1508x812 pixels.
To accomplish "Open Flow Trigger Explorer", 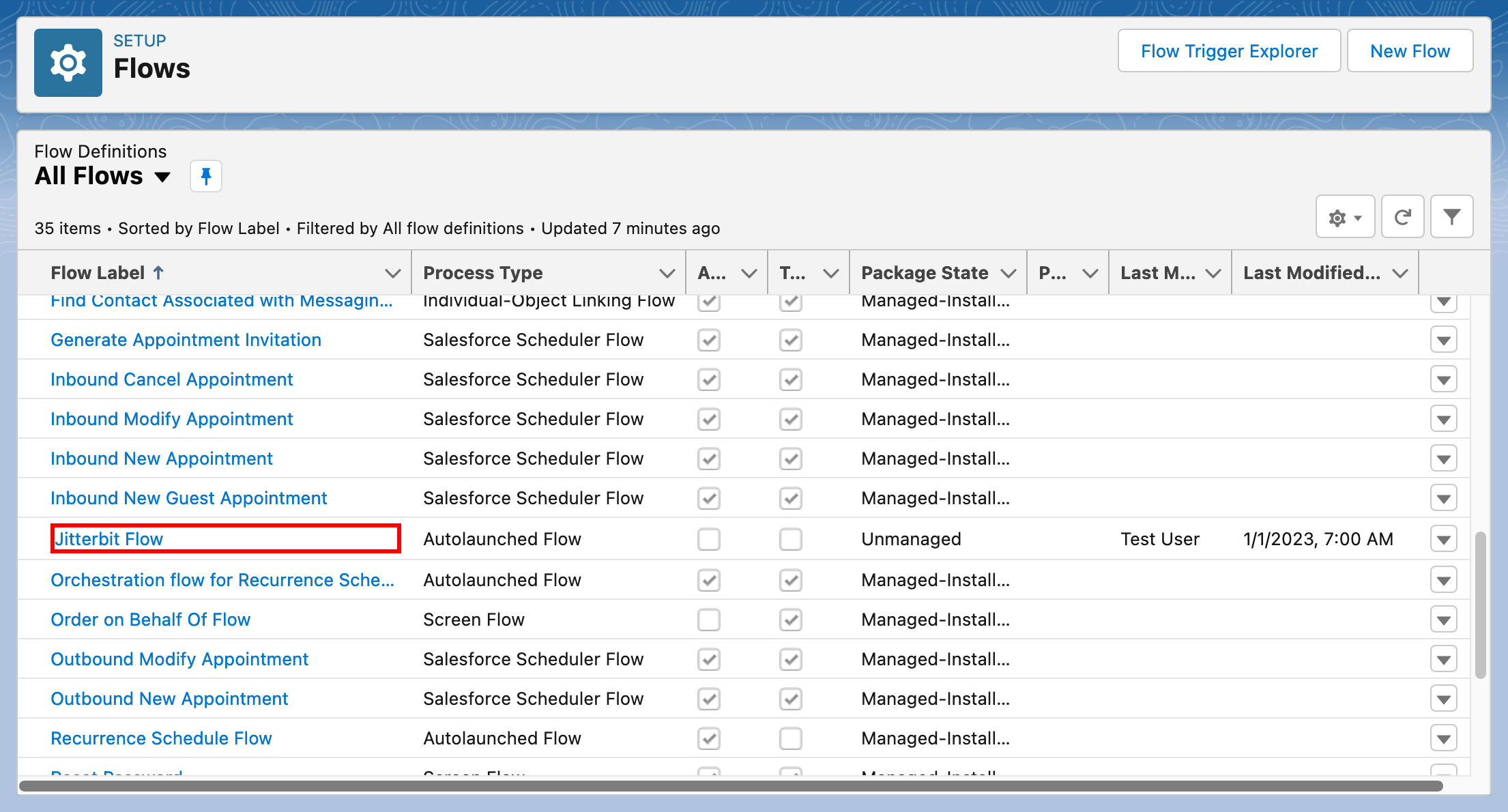I will [x=1229, y=51].
